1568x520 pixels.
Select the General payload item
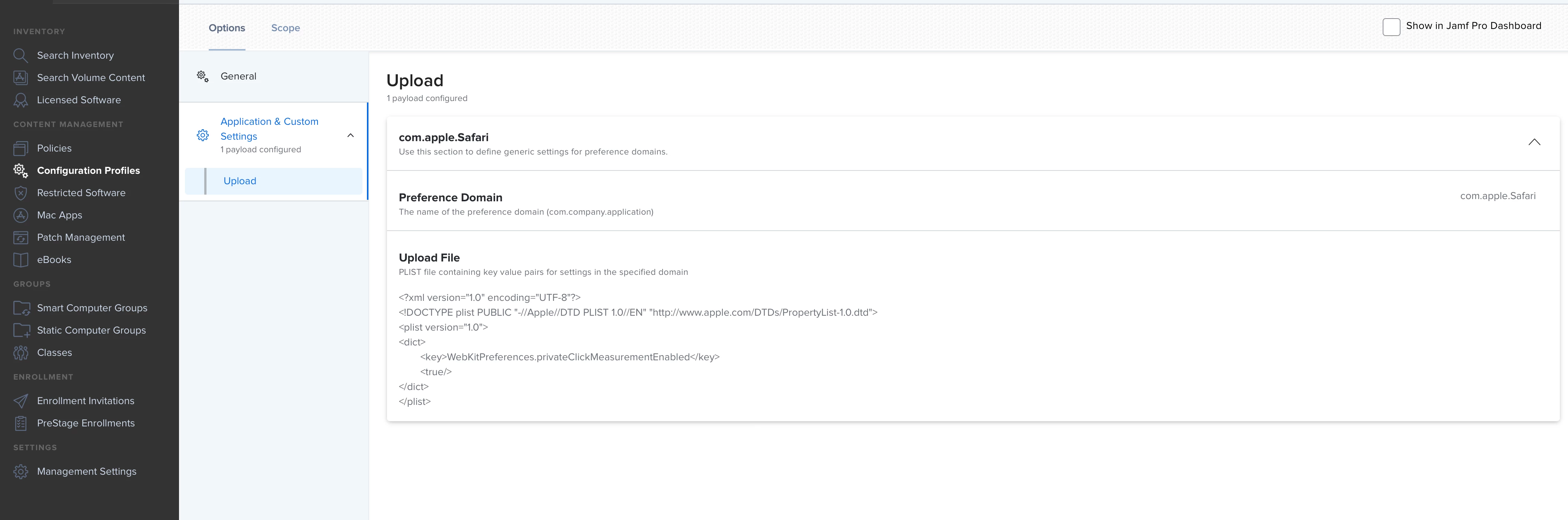[x=273, y=76]
